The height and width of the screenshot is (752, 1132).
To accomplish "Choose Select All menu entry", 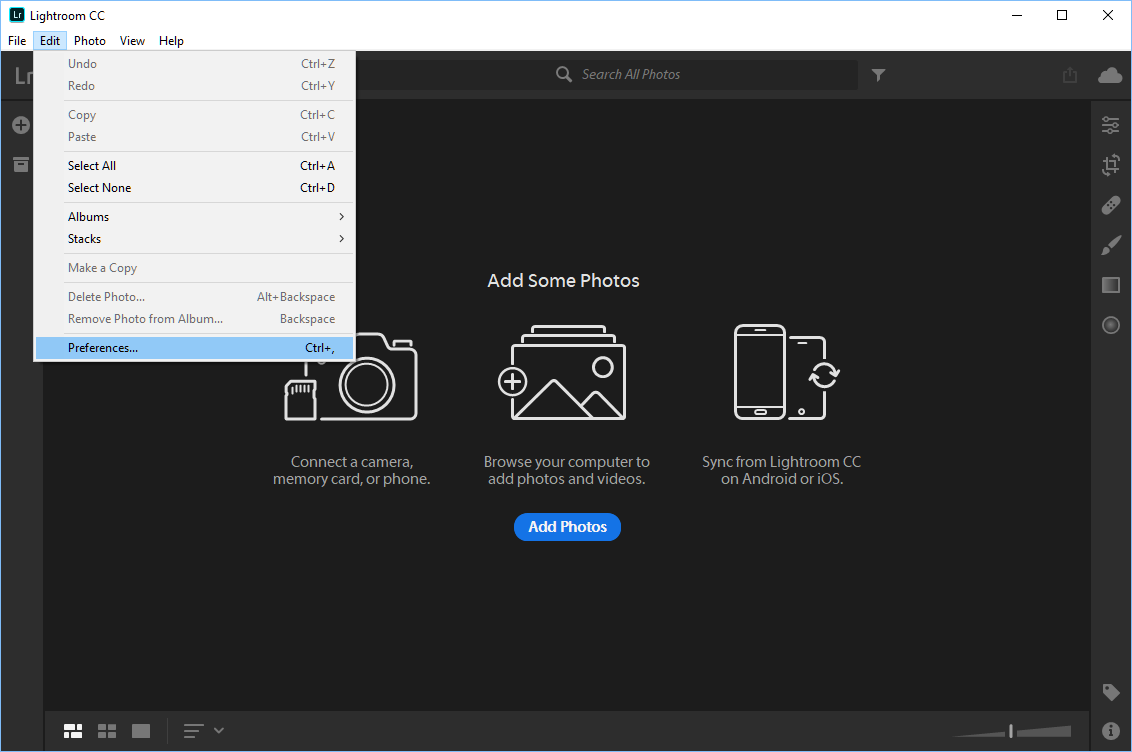I will (x=195, y=166).
